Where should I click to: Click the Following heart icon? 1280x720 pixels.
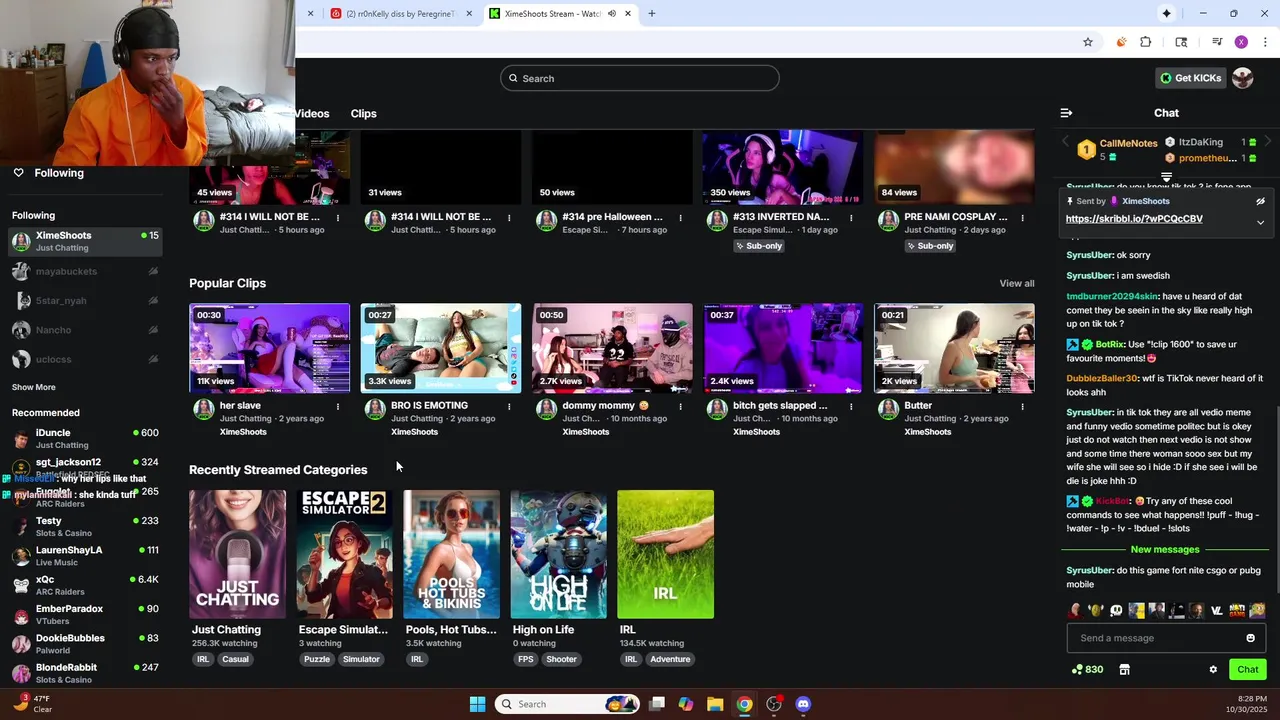click(x=18, y=173)
